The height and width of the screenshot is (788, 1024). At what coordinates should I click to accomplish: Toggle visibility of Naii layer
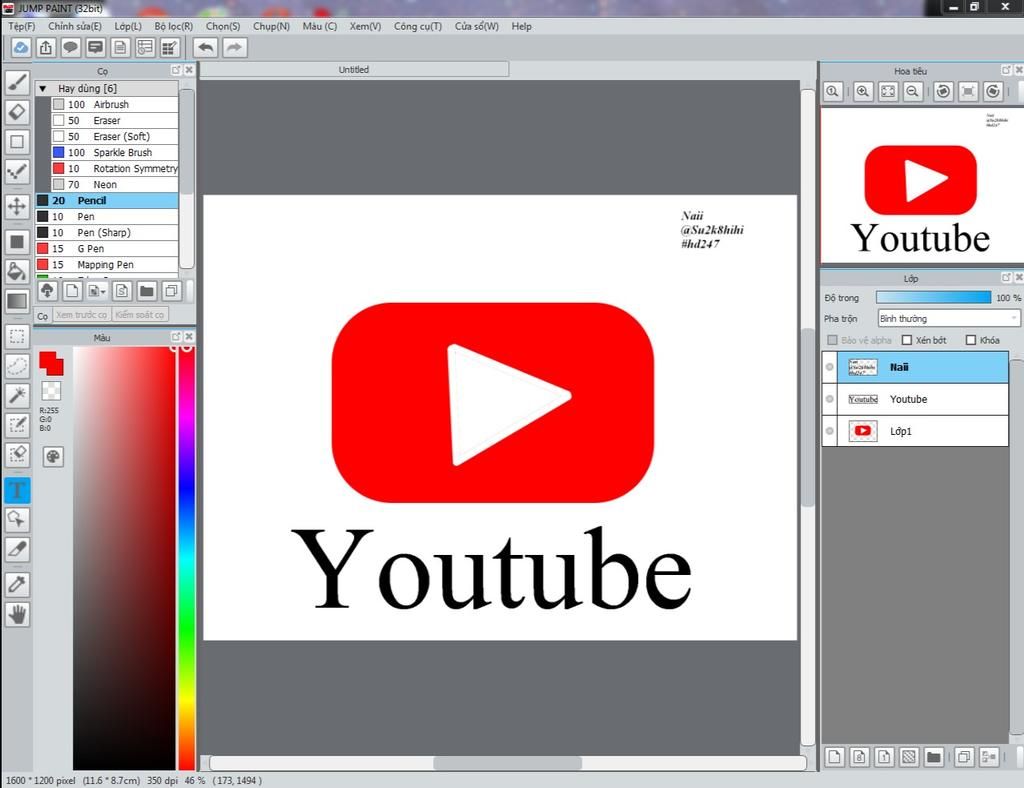click(829, 367)
